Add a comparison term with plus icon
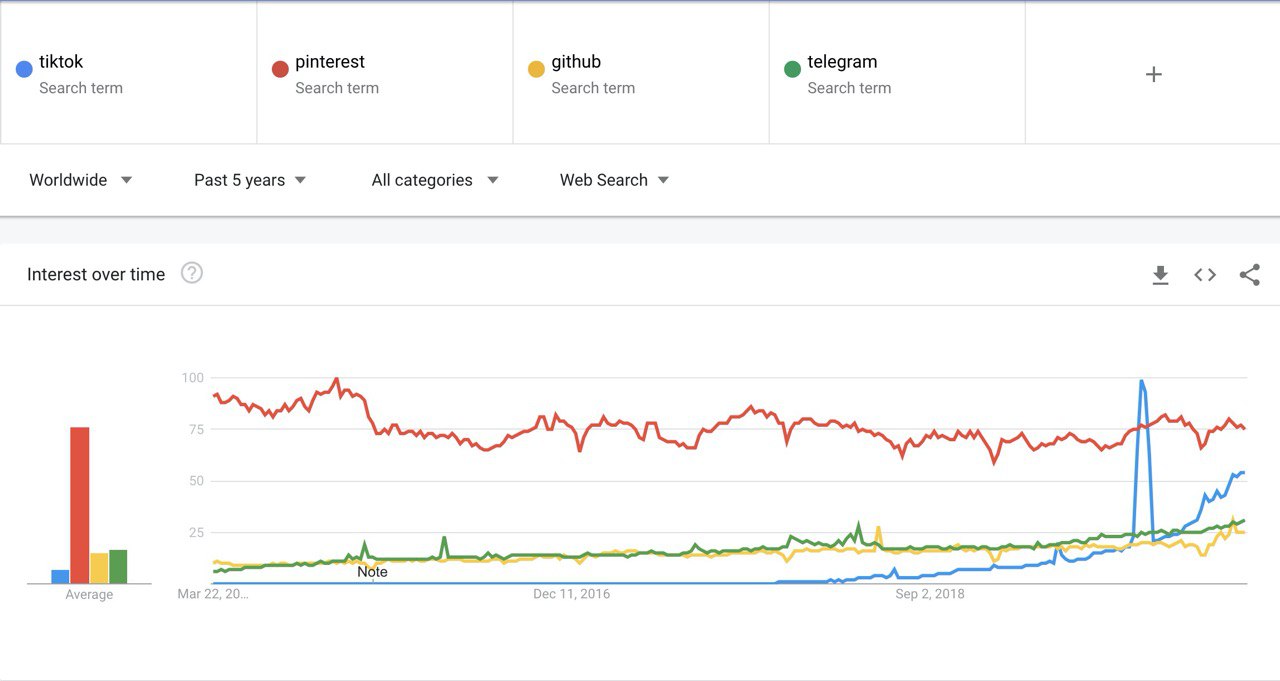This screenshot has height=681, width=1280. [x=1153, y=74]
